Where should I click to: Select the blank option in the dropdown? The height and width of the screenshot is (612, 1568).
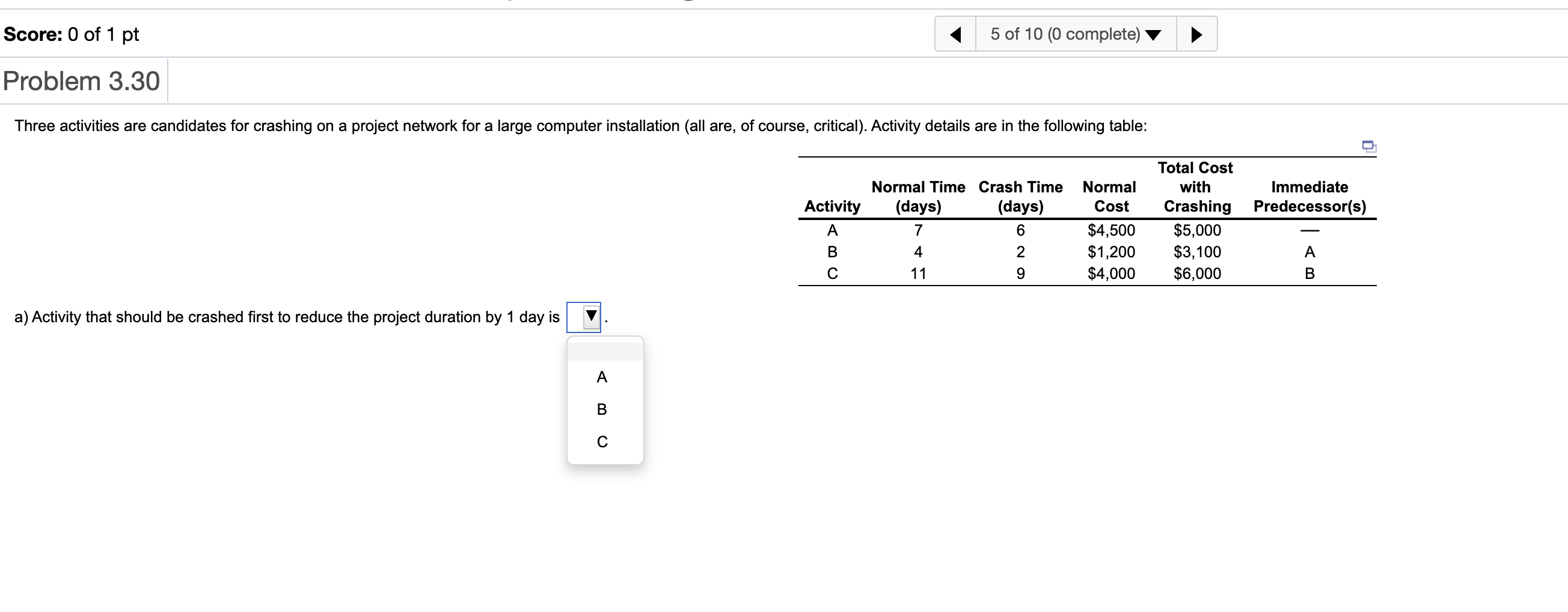[x=604, y=348]
